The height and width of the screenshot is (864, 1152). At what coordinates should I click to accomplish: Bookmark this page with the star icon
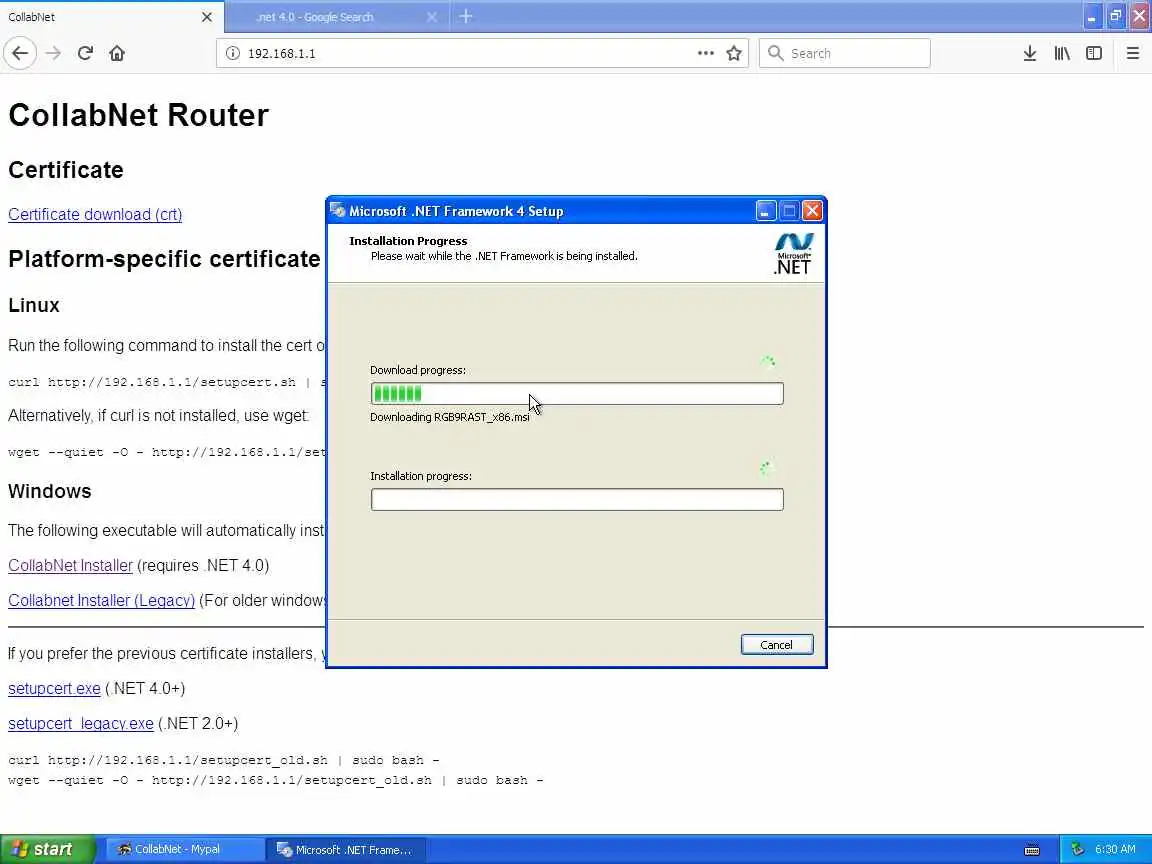point(733,53)
